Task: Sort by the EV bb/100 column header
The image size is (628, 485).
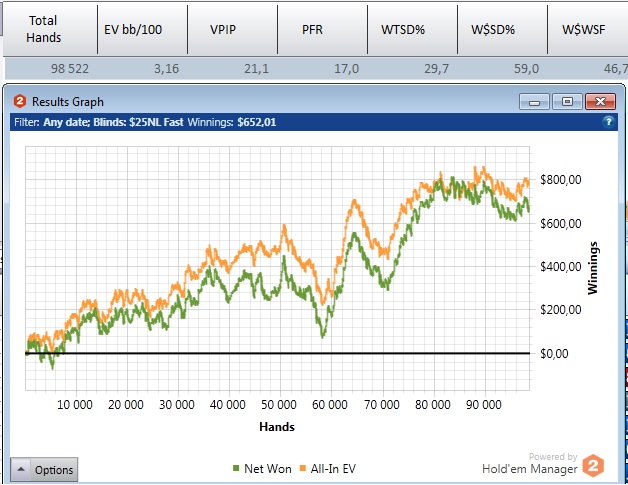Action: click(142, 29)
